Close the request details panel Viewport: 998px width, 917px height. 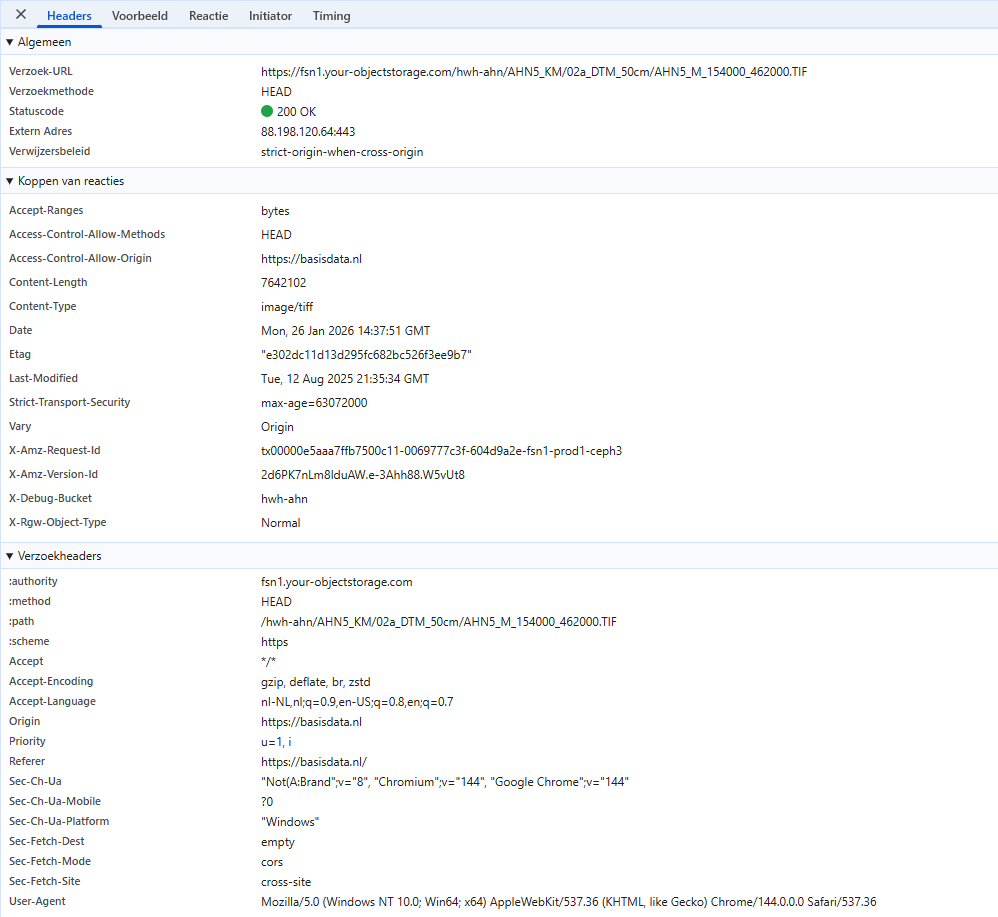pyautogui.click(x=21, y=15)
